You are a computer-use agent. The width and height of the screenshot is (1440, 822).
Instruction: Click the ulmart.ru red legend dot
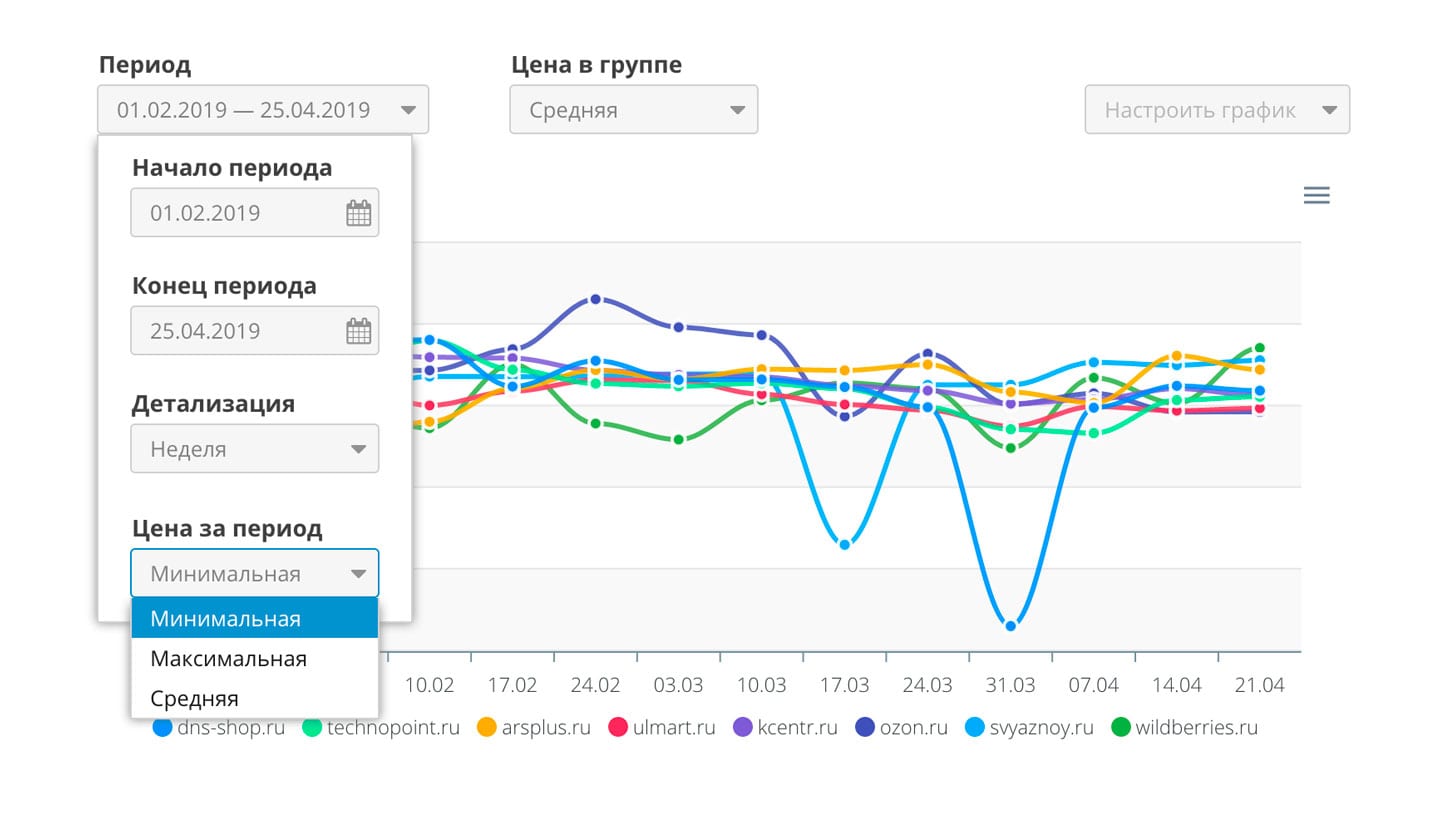(x=618, y=727)
